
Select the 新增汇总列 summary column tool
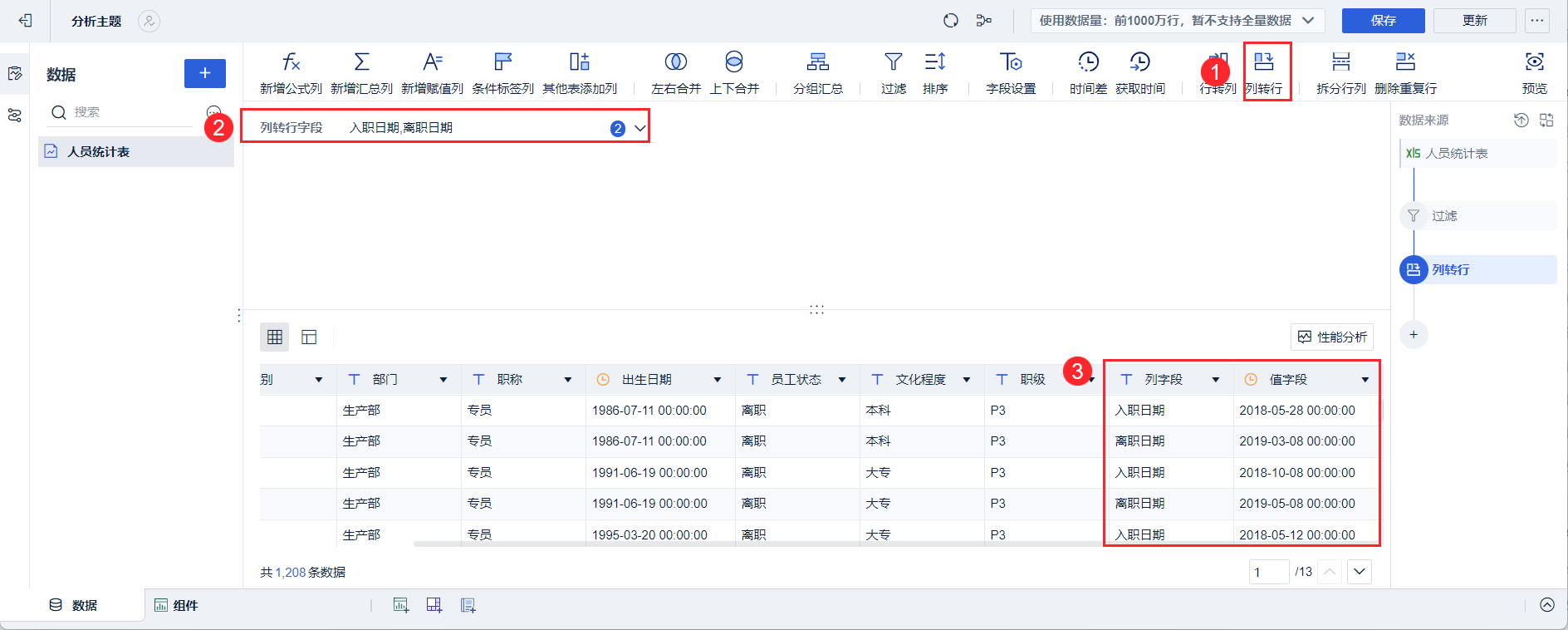(x=361, y=73)
